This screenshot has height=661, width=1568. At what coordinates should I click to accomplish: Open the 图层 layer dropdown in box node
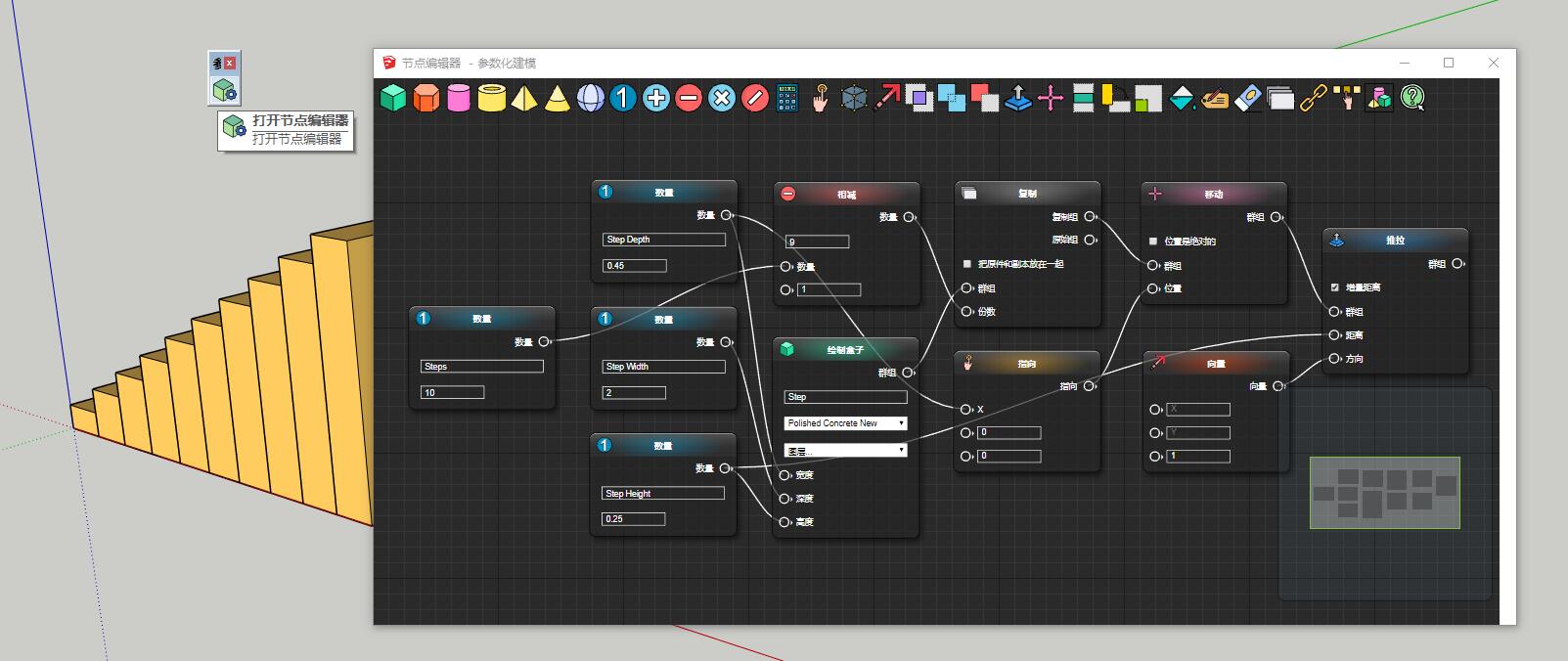tap(846, 451)
